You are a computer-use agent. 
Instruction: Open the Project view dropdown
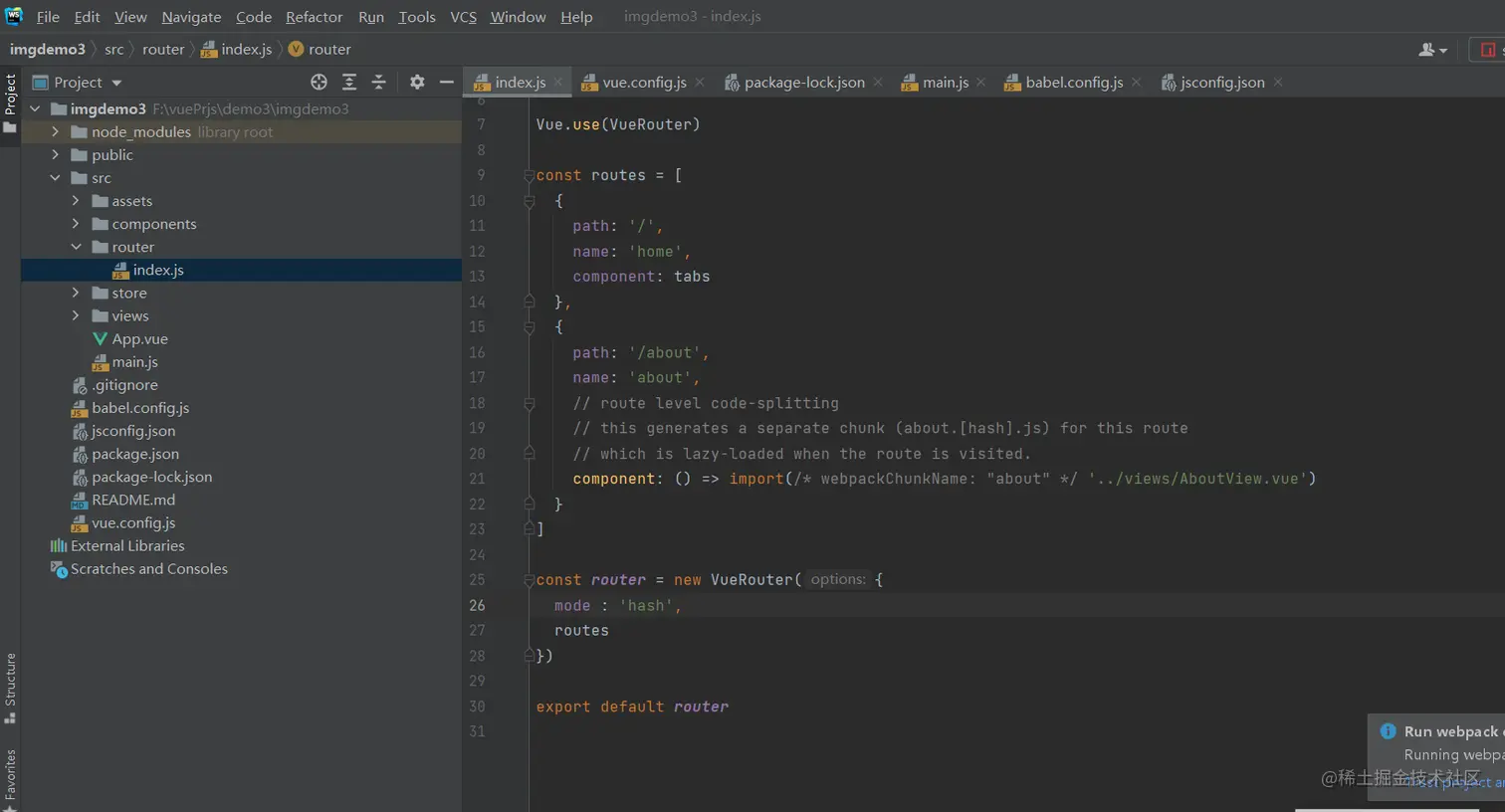(x=116, y=83)
